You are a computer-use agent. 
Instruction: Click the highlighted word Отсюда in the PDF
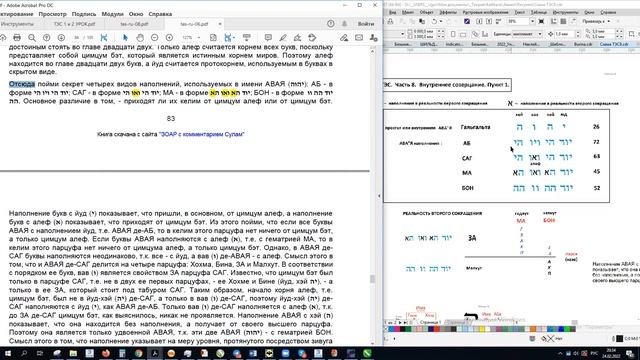[22, 84]
